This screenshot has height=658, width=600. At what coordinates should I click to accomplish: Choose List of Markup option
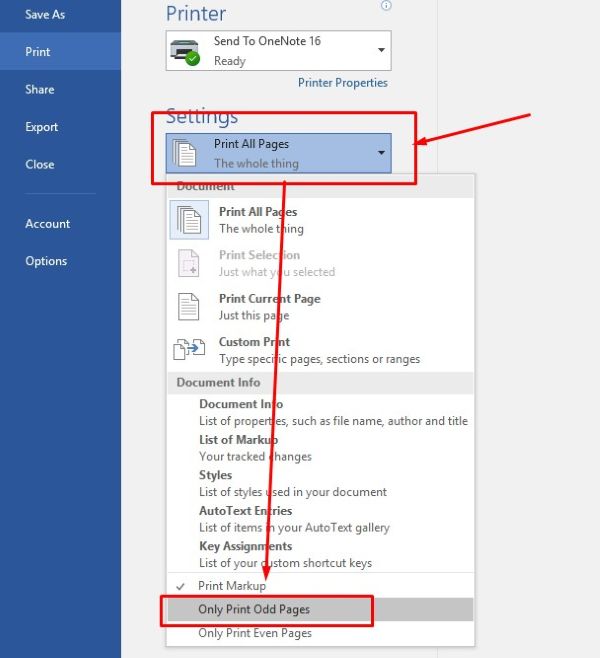(x=320, y=448)
